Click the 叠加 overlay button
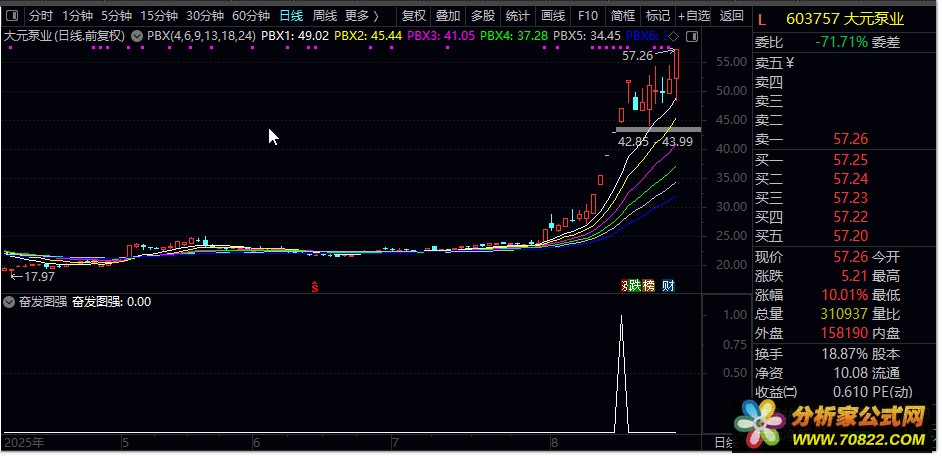Image resolution: width=942 pixels, height=456 pixels. tap(448, 16)
